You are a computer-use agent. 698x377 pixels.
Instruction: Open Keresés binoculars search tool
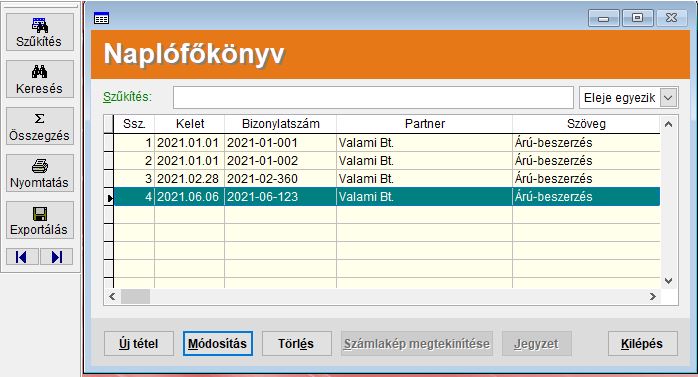40,79
